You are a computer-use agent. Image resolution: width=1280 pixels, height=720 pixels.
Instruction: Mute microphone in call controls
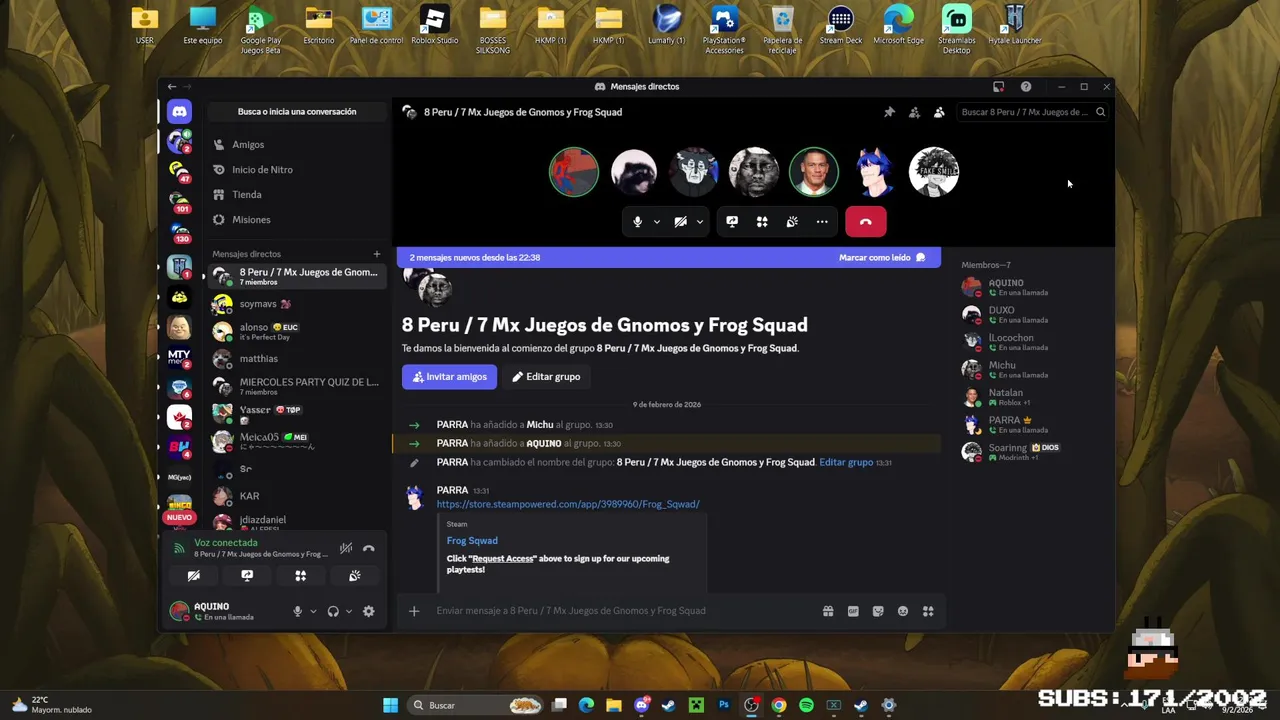click(x=637, y=222)
